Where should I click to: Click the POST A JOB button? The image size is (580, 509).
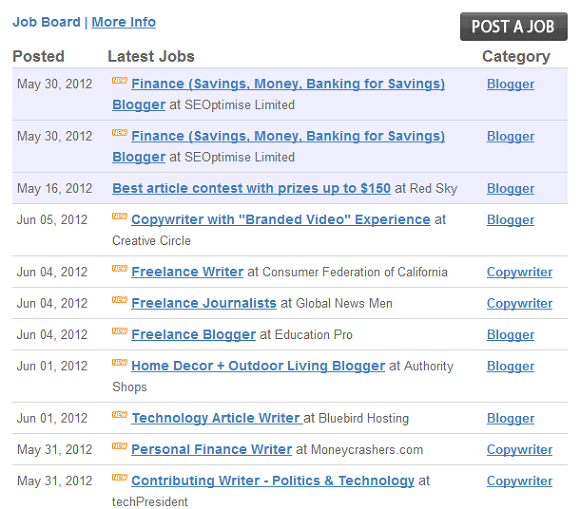tap(513, 27)
